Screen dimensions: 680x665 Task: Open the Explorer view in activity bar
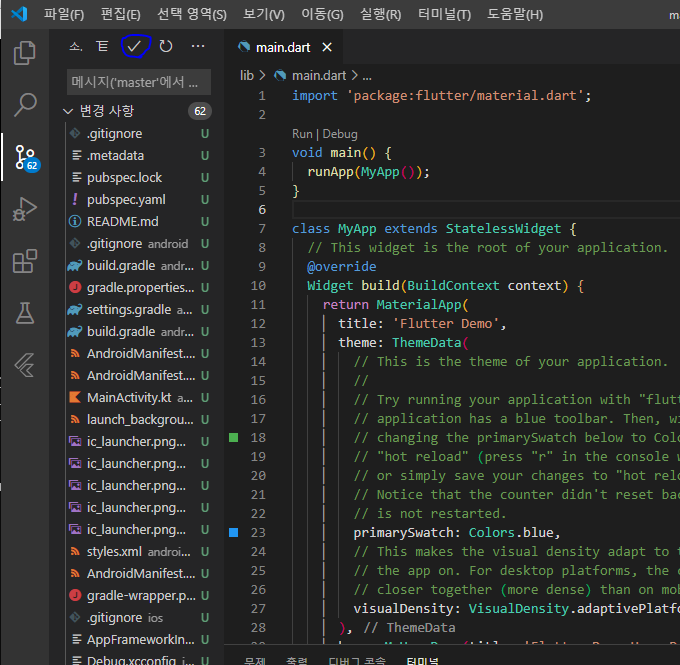point(25,53)
